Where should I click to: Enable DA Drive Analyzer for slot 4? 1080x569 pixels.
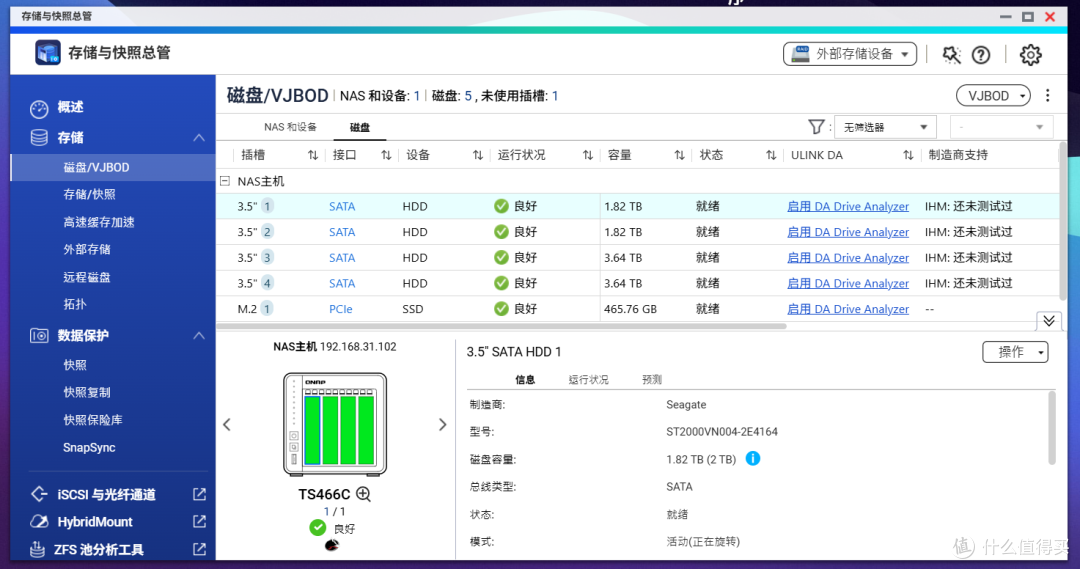point(848,283)
